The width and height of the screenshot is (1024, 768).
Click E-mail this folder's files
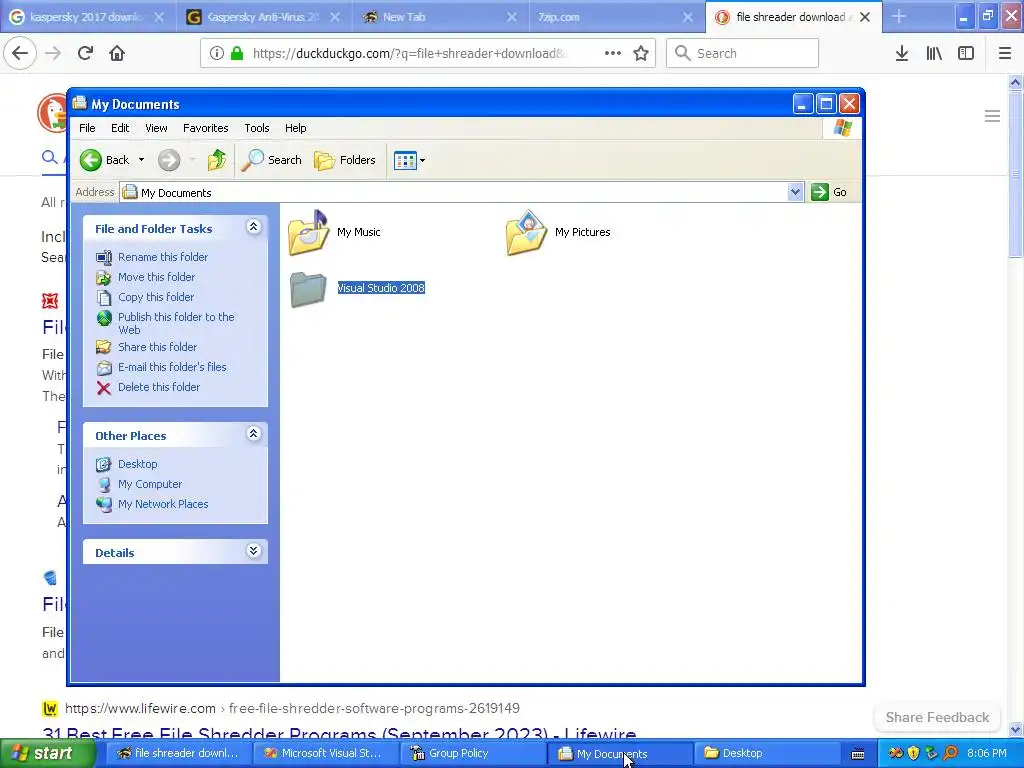point(172,367)
